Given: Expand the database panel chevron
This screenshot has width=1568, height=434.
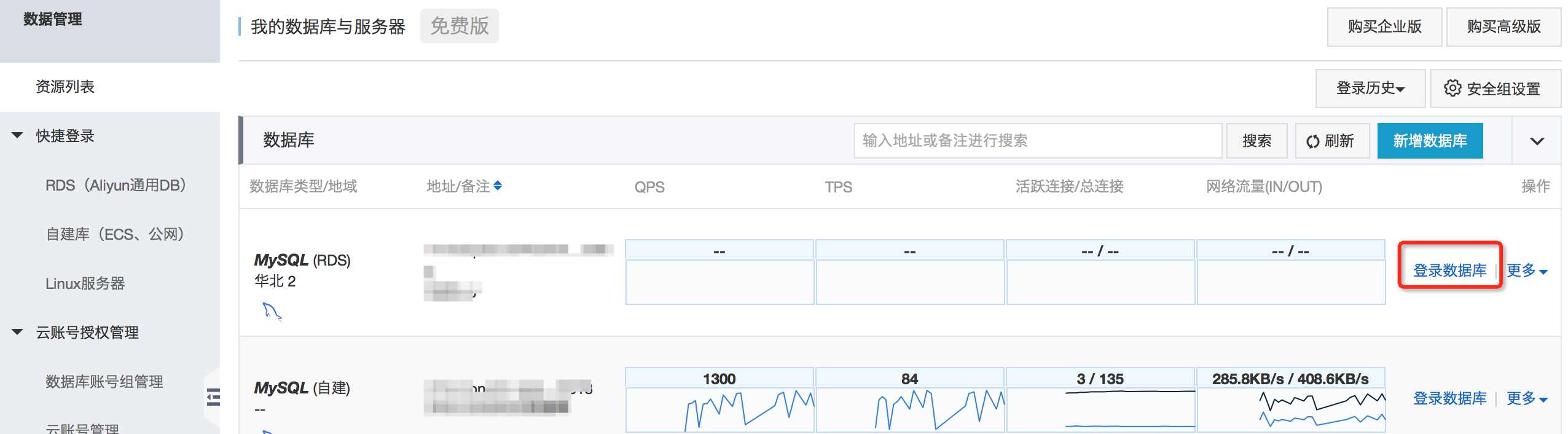Looking at the screenshot, I should [x=1537, y=141].
